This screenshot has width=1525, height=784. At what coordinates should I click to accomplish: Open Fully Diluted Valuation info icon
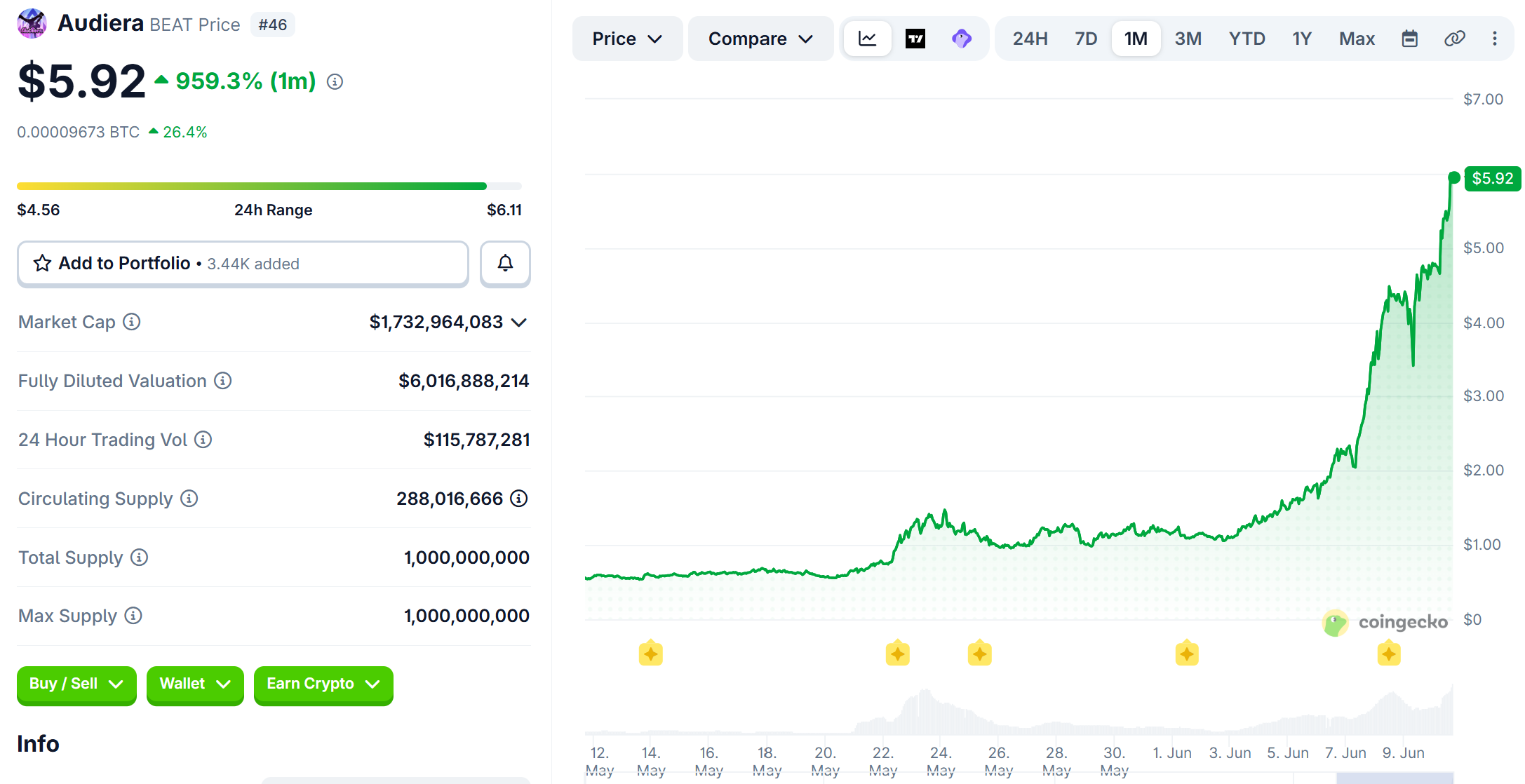223,381
